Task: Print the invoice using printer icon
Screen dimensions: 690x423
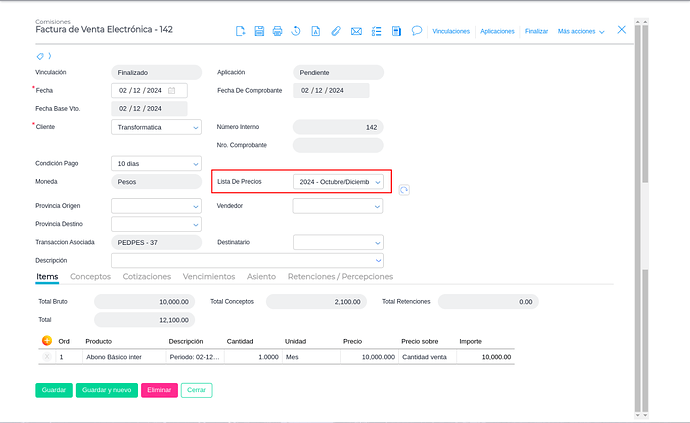Action: click(278, 31)
